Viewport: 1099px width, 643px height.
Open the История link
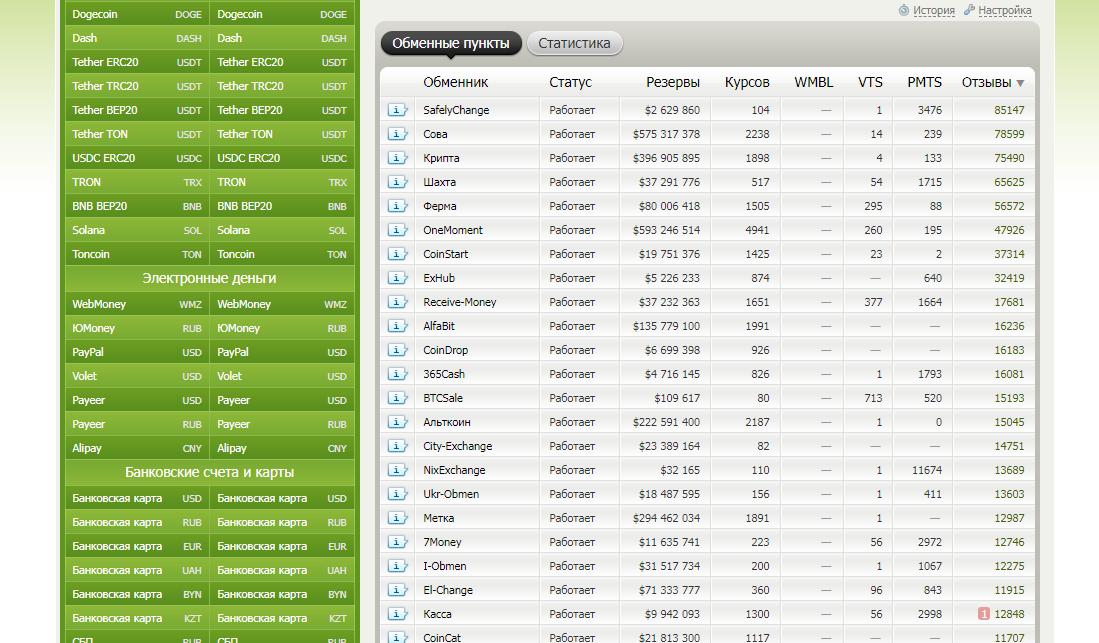pyautogui.click(x=934, y=11)
